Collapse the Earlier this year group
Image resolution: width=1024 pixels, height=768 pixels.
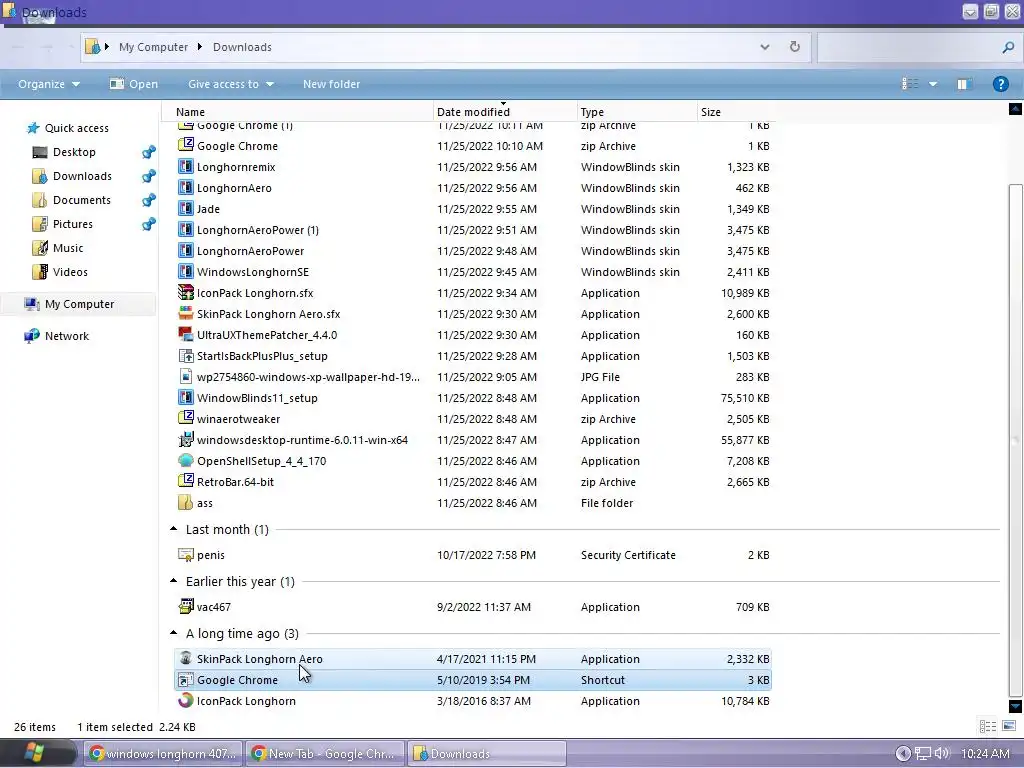click(x=174, y=581)
